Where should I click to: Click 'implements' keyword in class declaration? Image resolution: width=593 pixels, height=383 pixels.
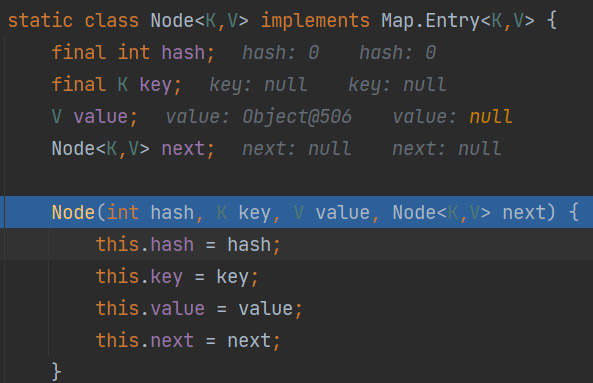(x=315, y=20)
